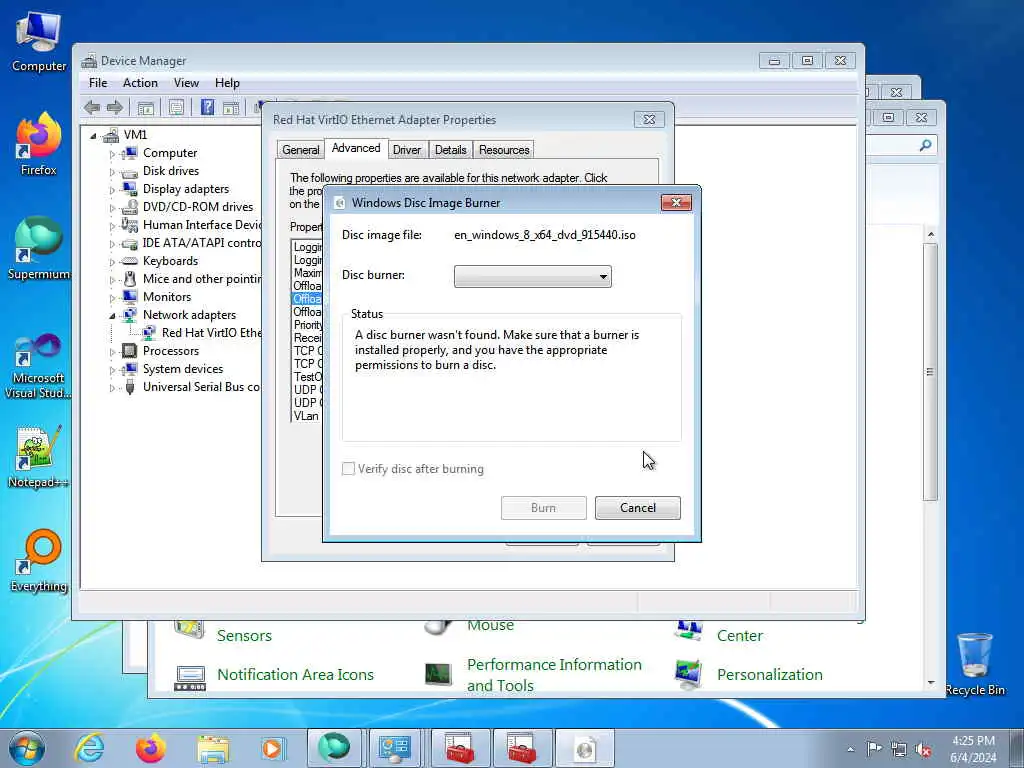Image resolution: width=1024 pixels, height=768 pixels.
Task: Click the Control Panel scrollbar down arrow
Action: tap(931, 683)
